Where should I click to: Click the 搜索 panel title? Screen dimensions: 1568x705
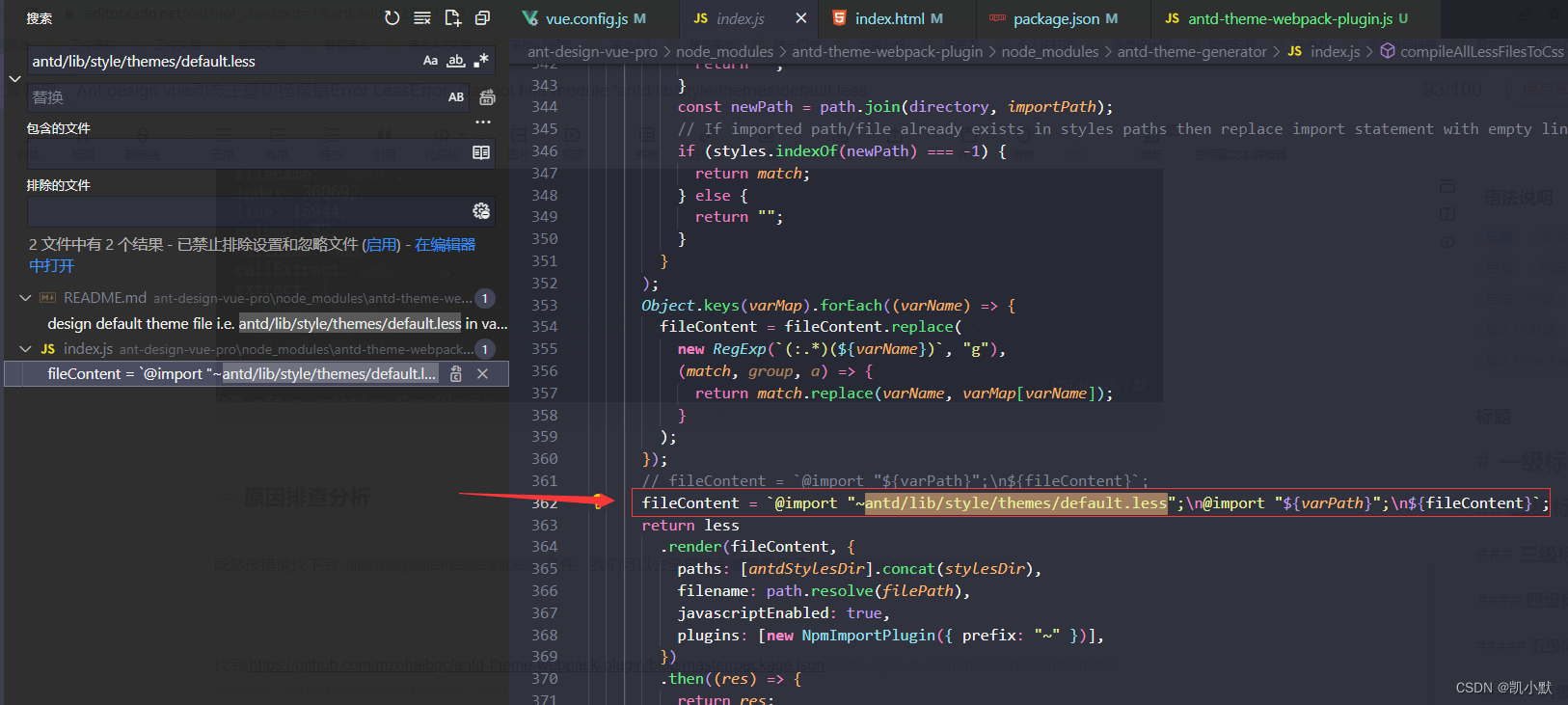click(x=40, y=18)
